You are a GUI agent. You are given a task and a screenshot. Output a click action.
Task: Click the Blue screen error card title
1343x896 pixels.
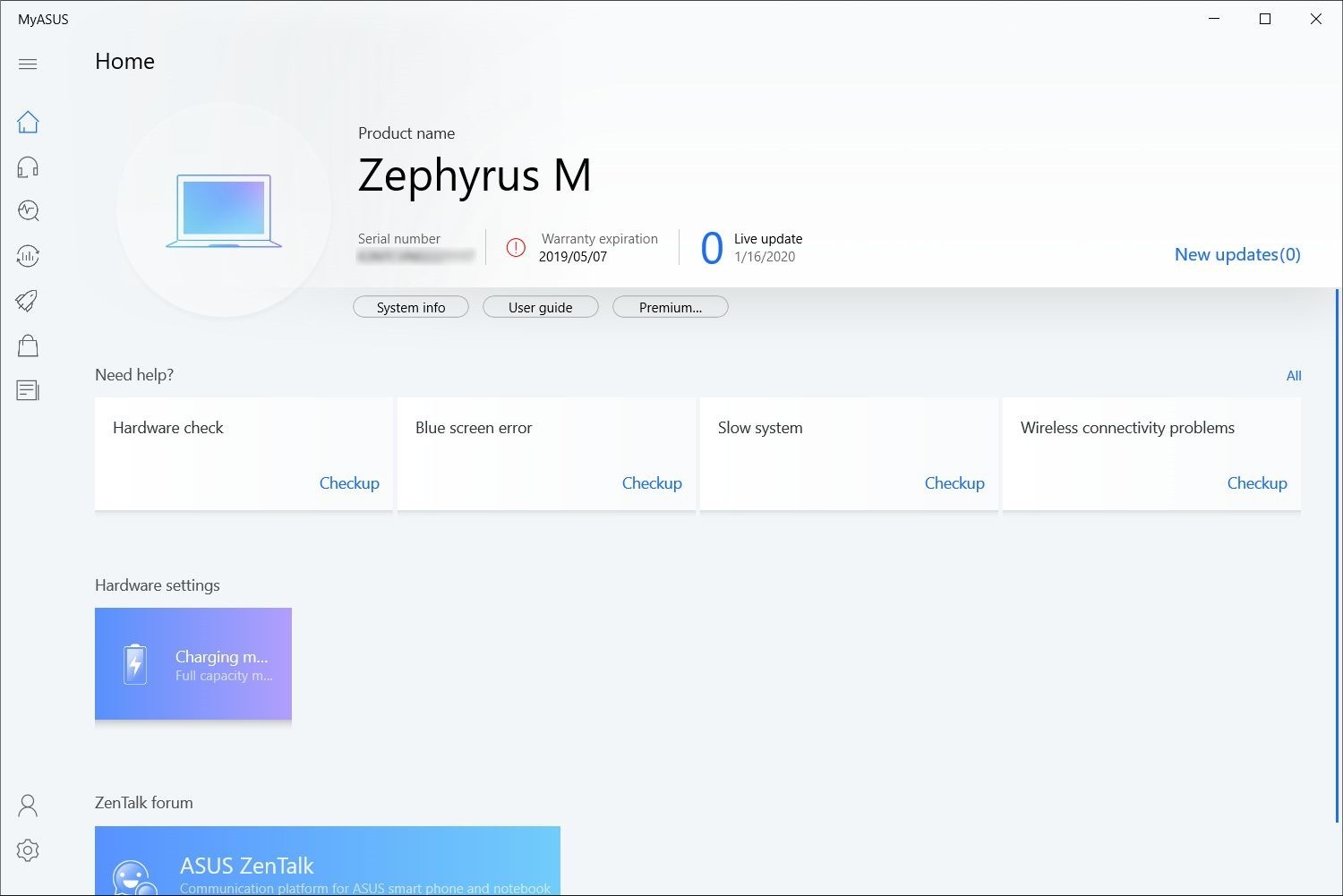(474, 428)
